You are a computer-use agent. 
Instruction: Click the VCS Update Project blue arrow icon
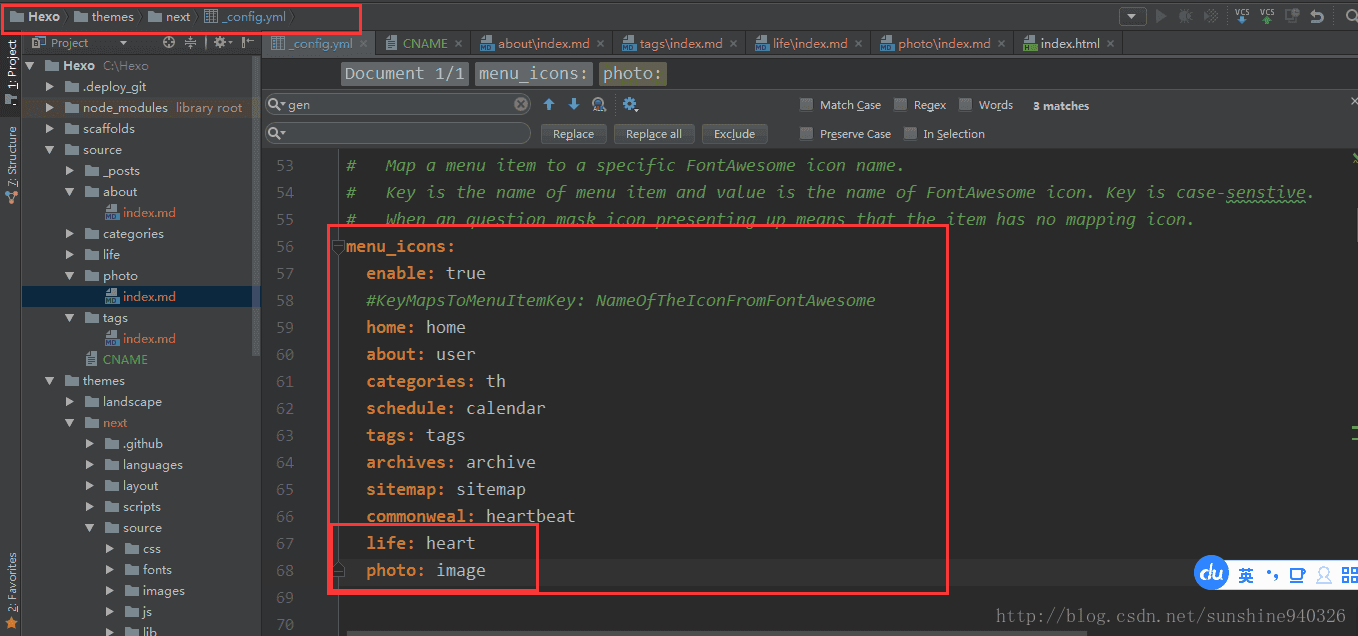1242,16
